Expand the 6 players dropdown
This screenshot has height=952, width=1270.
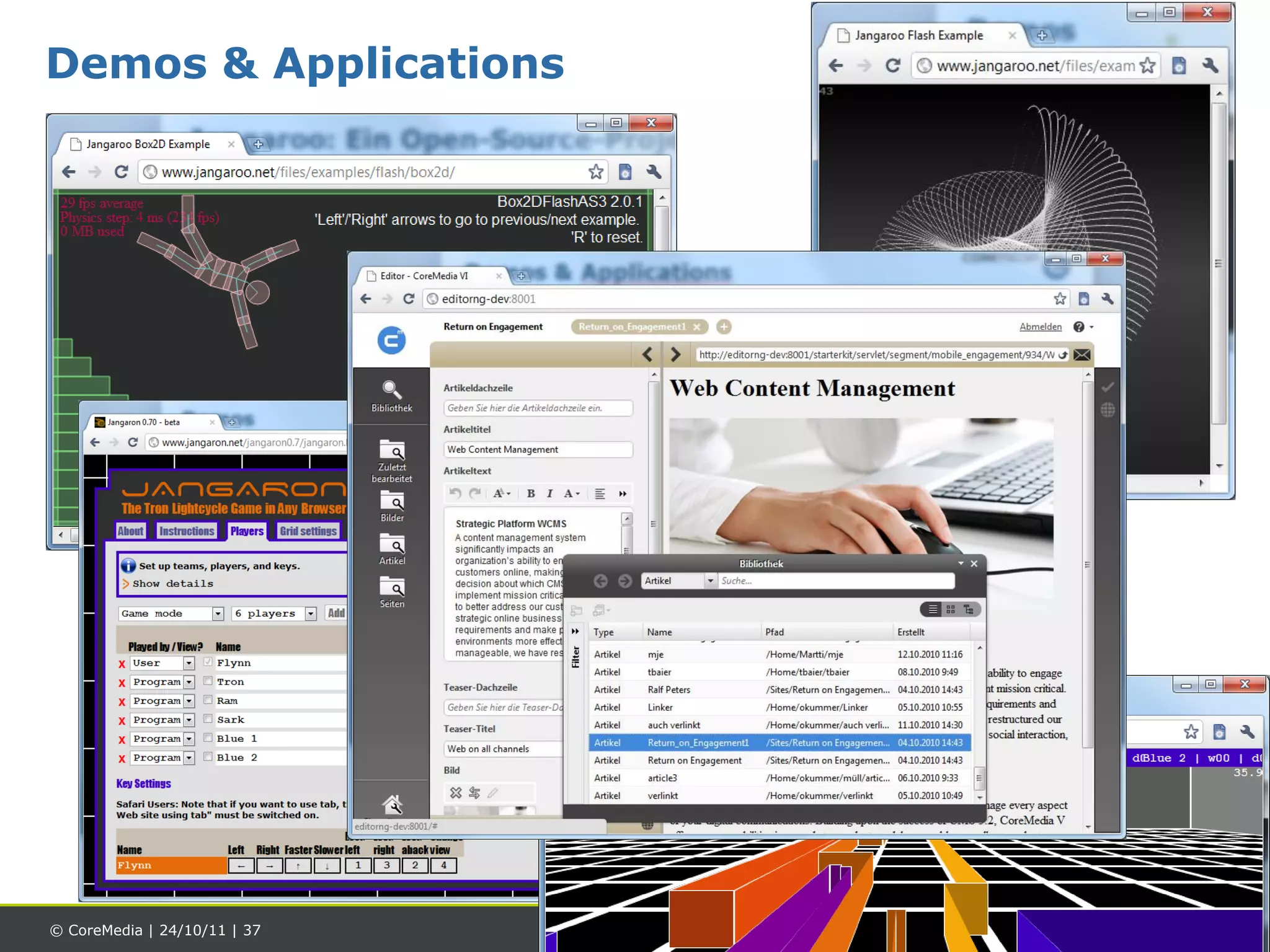coord(311,614)
